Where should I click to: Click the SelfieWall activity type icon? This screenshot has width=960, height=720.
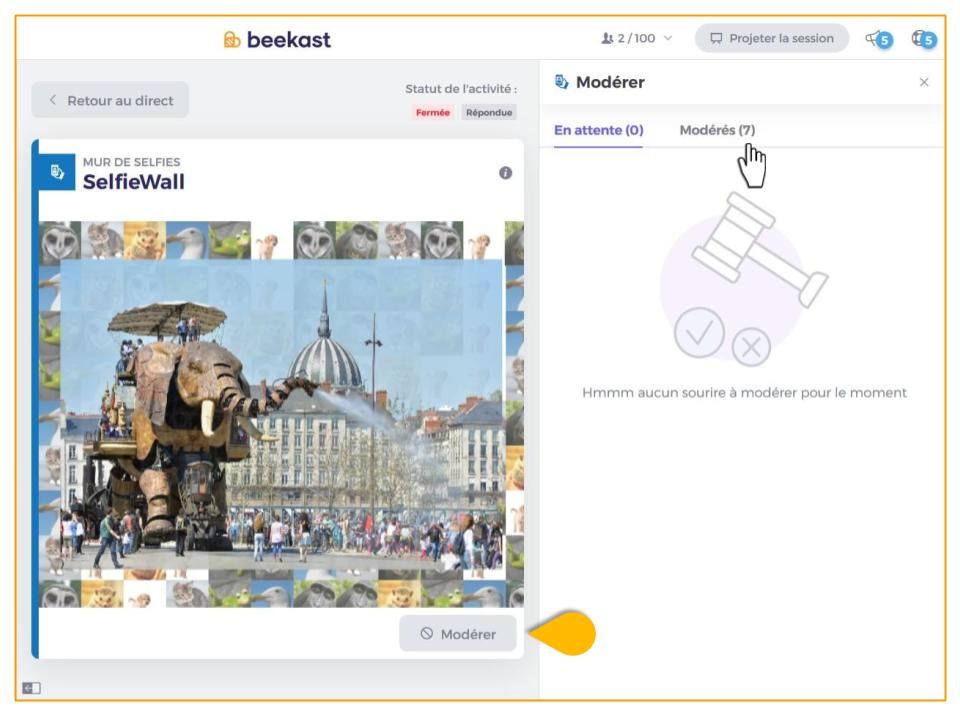point(57,172)
